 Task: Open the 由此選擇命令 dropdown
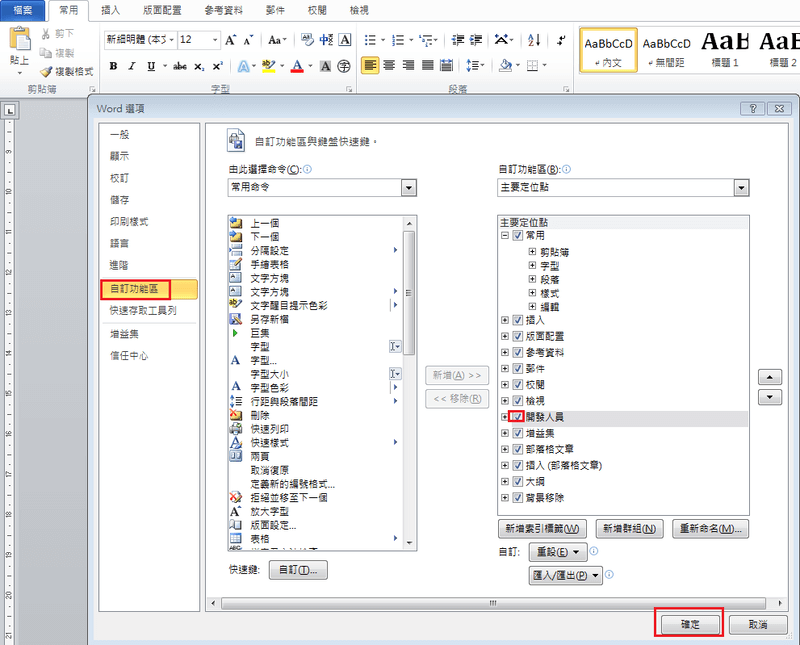point(408,188)
